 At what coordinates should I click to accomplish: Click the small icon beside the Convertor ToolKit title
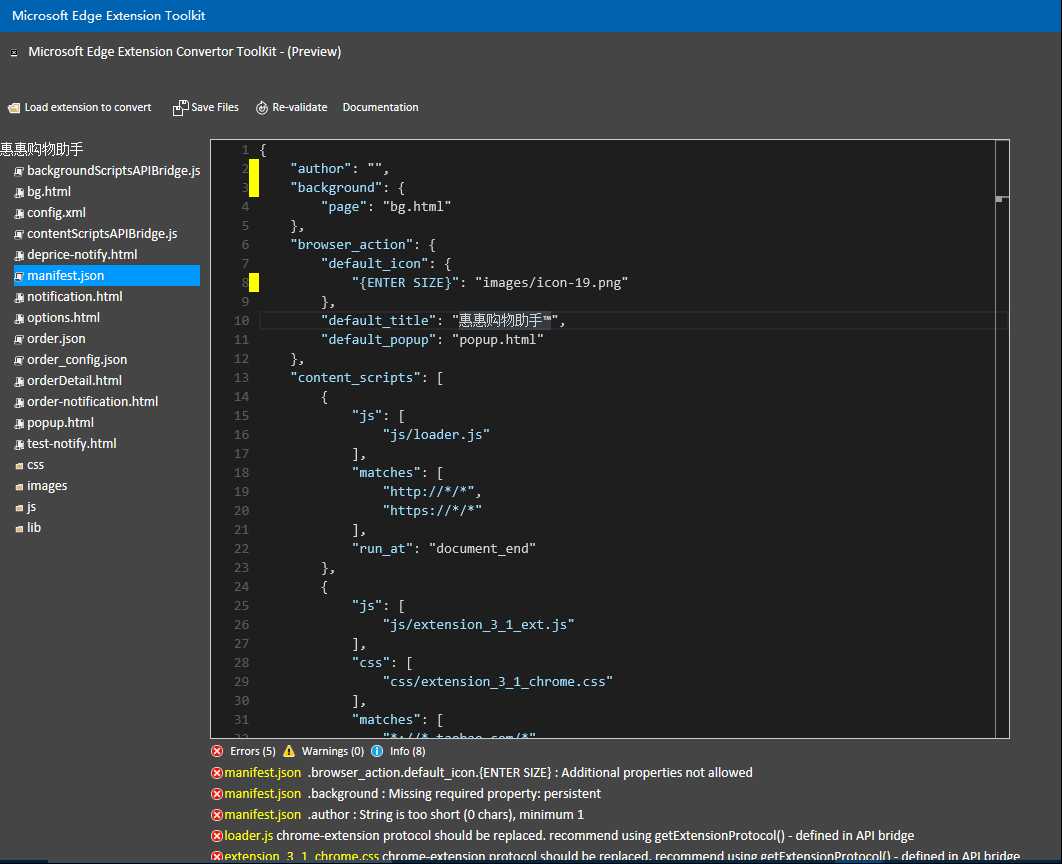coord(14,53)
